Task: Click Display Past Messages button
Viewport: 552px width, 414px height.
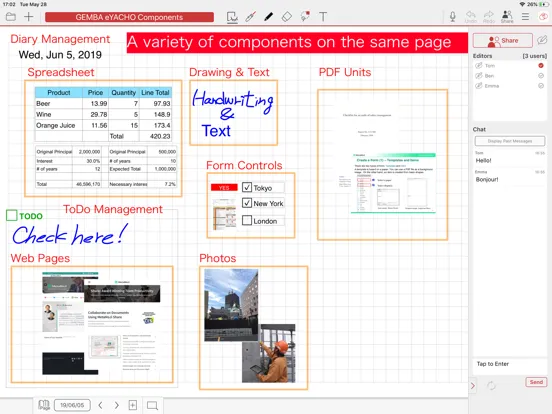Action: click(x=509, y=141)
